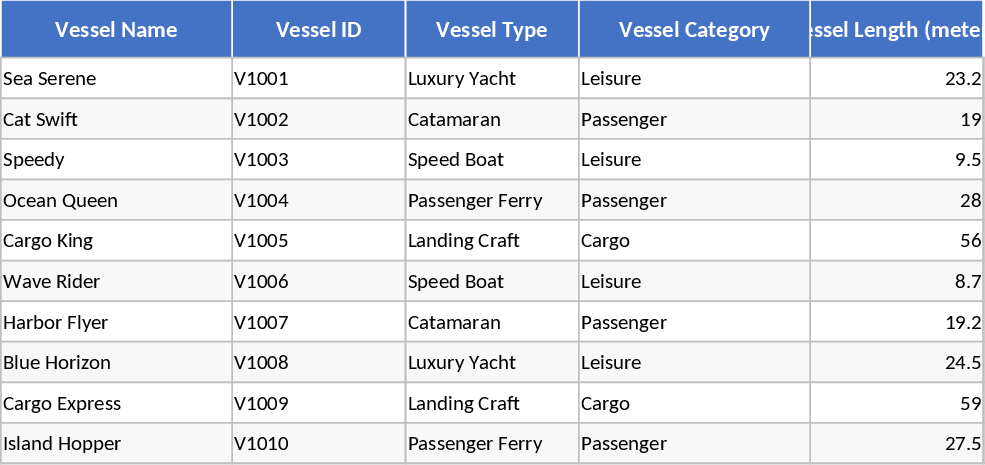Click the length value 27.5
Image resolution: width=985 pixels, height=465 pixels.
(962, 444)
